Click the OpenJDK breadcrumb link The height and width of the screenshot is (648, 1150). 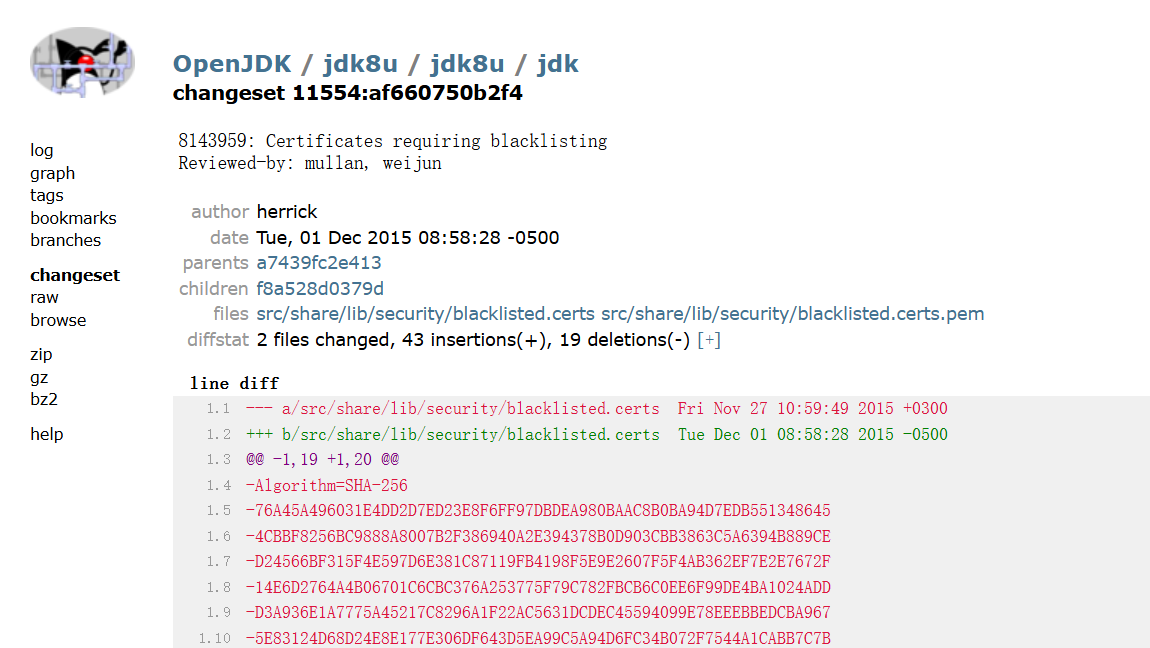(x=231, y=62)
